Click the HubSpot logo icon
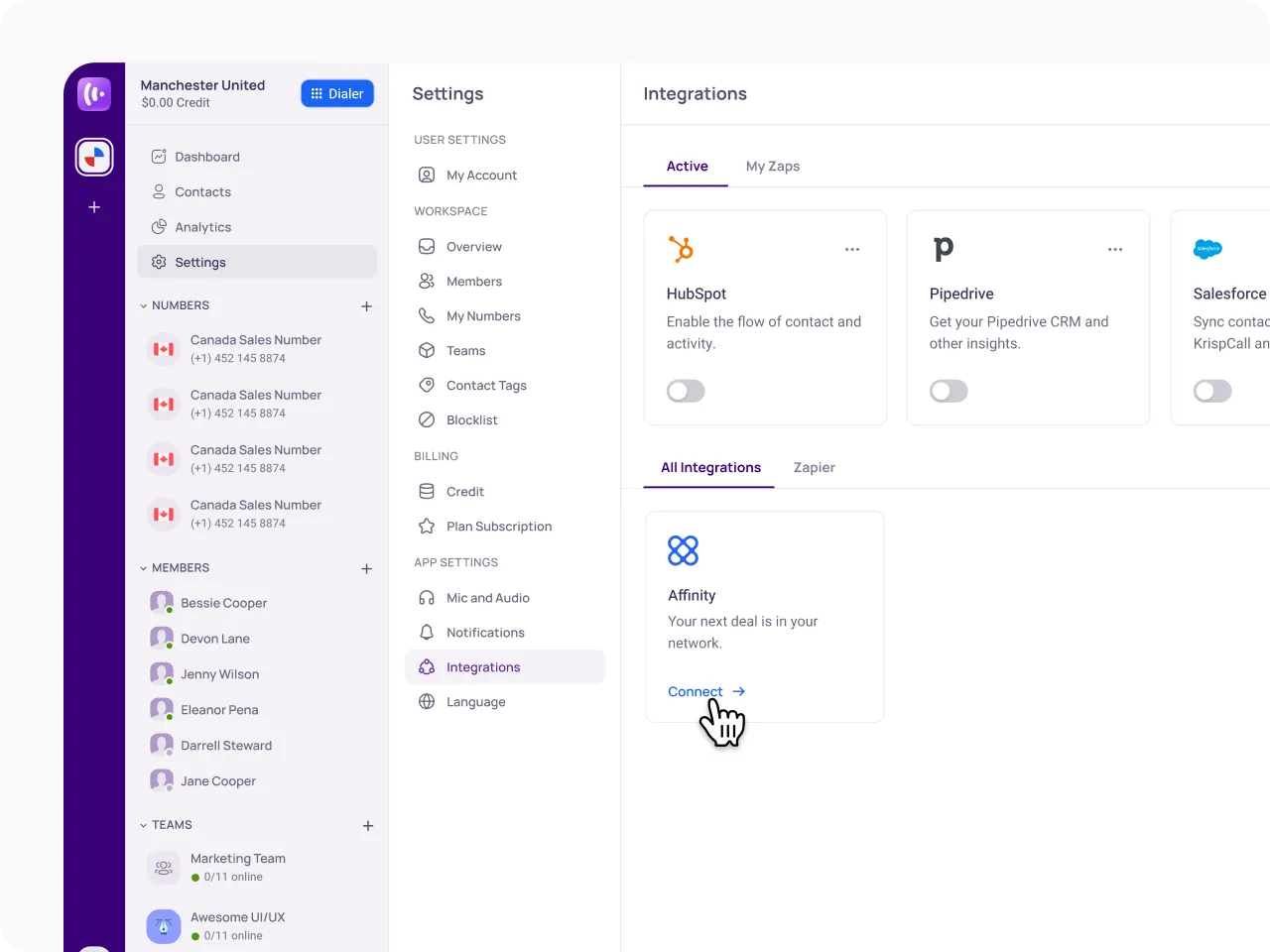Screen dimensions: 1270x952 click(x=682, y=249)
